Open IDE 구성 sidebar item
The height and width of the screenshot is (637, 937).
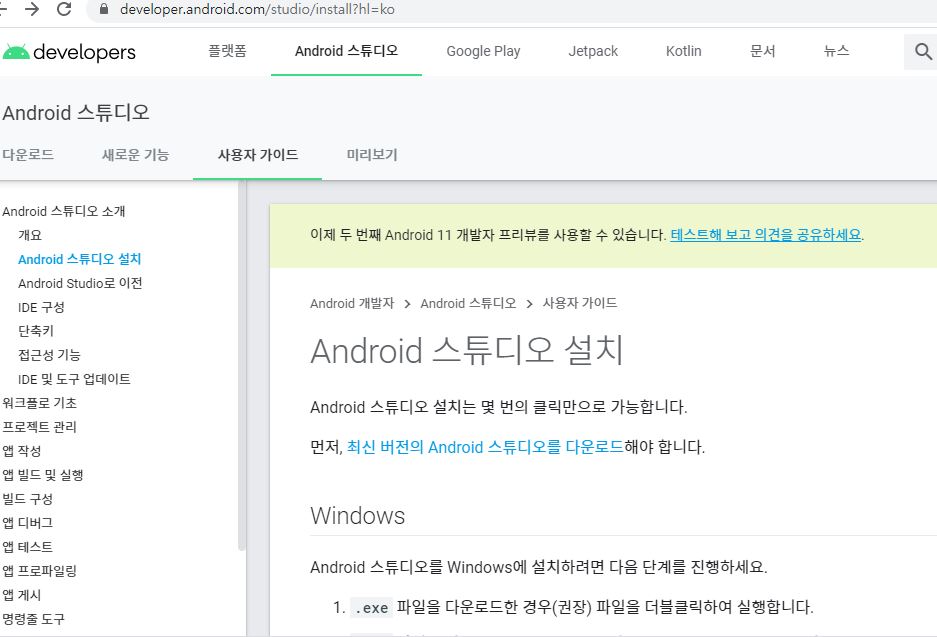click(41, 307)
